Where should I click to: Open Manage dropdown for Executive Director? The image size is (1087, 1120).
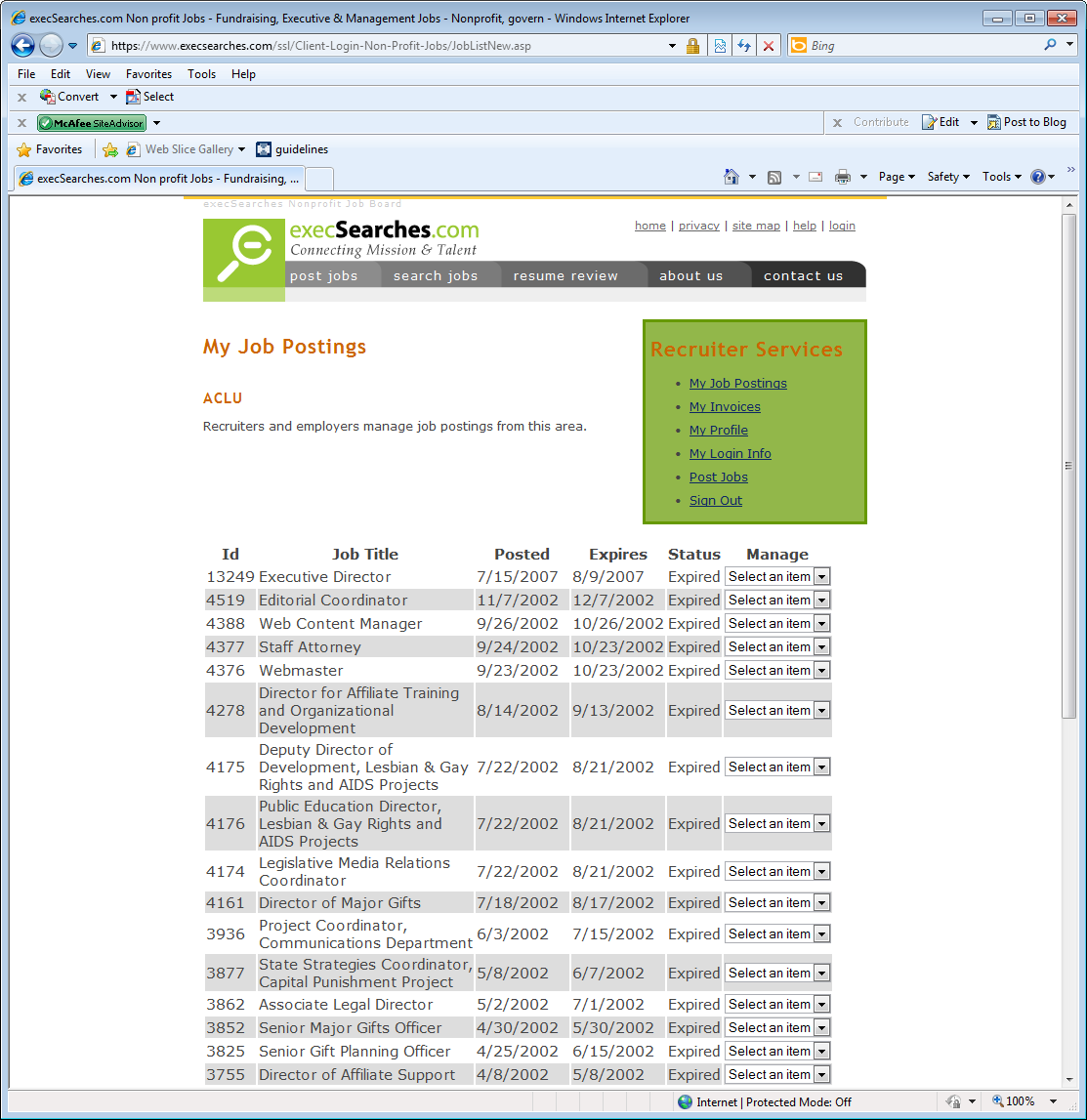[x=777, y=576]
